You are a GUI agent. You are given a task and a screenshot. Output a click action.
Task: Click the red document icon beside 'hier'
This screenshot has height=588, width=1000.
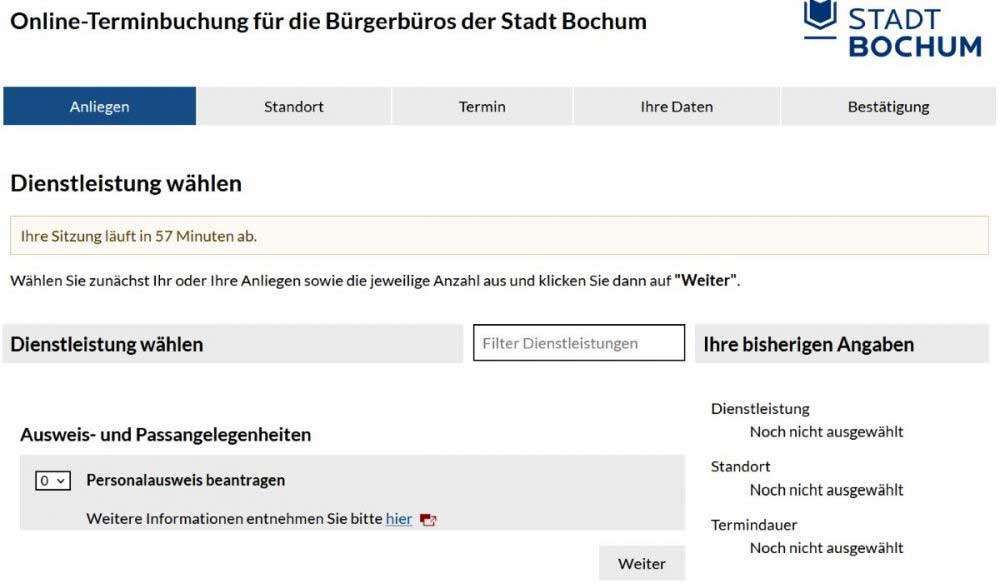(x=428, y=520)
